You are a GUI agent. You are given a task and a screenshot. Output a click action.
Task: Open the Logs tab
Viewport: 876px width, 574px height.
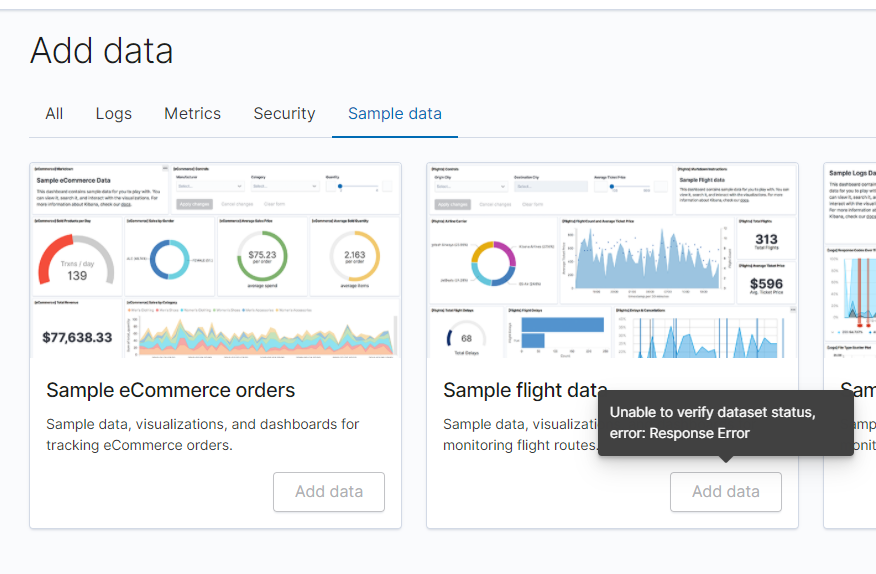pyautogui.click(x=114, y=114)
